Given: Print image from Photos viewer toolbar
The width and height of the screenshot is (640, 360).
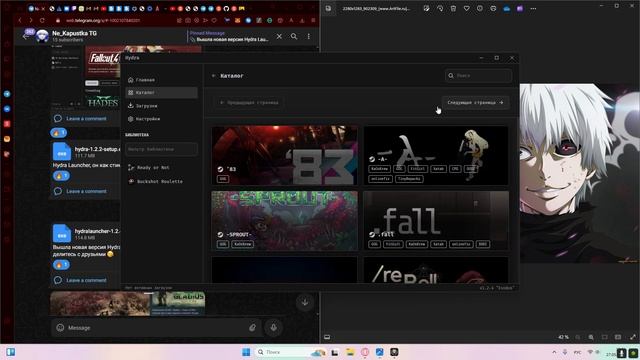Looking at the screenshot, I should tap(493, 8).
